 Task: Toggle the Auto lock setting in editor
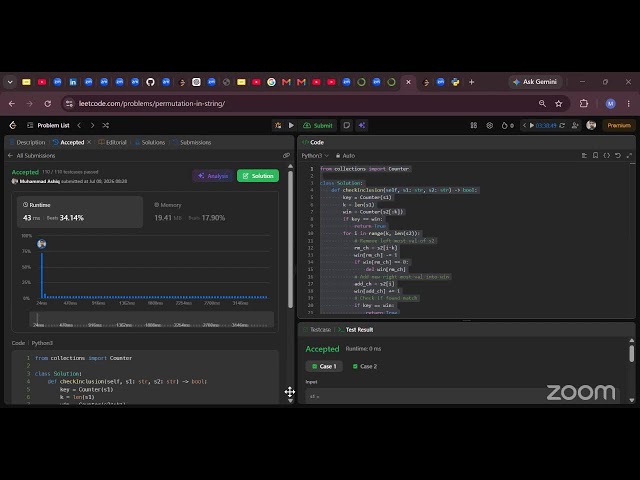(345, 156)
